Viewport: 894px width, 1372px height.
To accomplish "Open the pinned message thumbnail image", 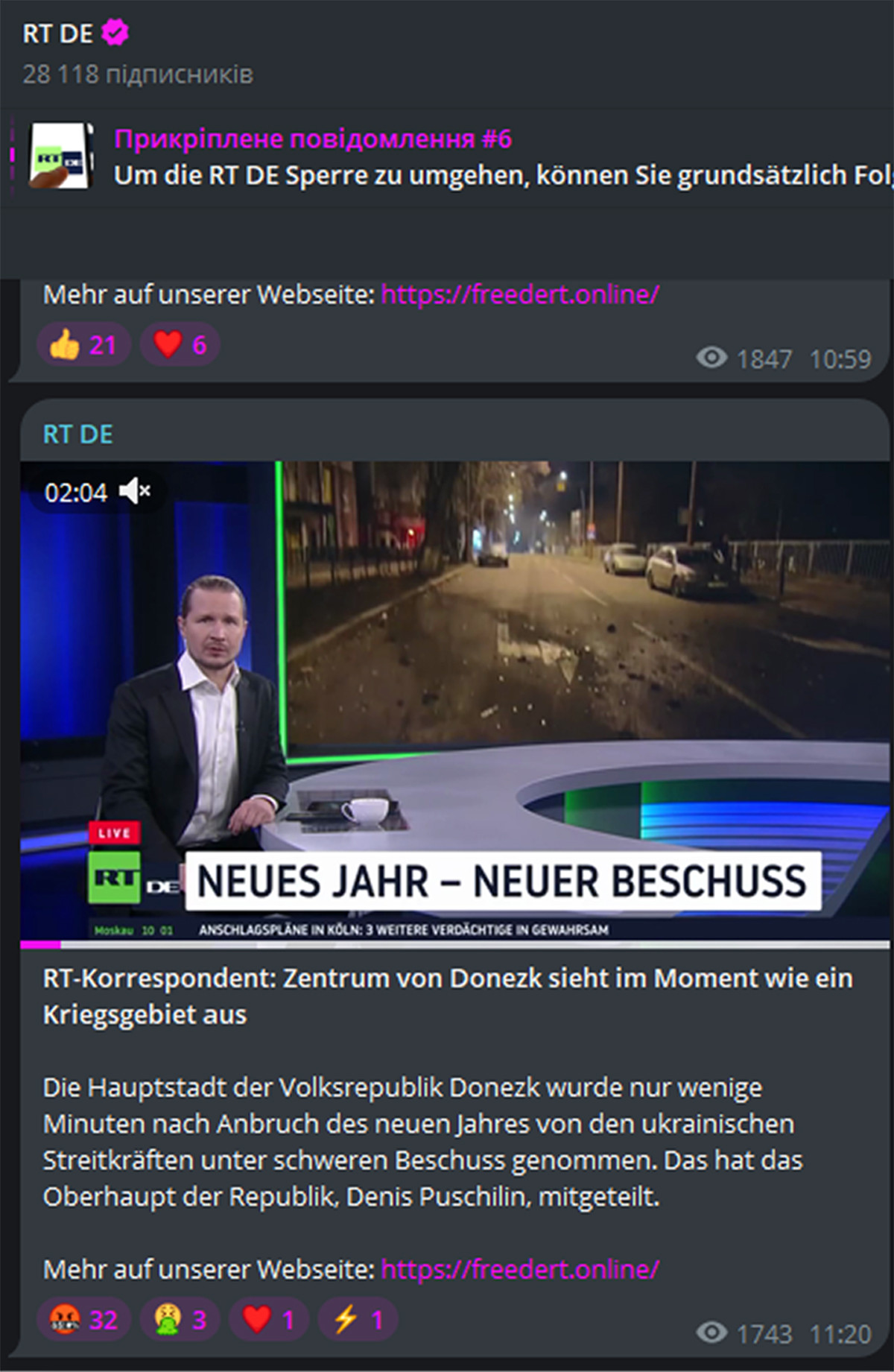I will (62, 156).
